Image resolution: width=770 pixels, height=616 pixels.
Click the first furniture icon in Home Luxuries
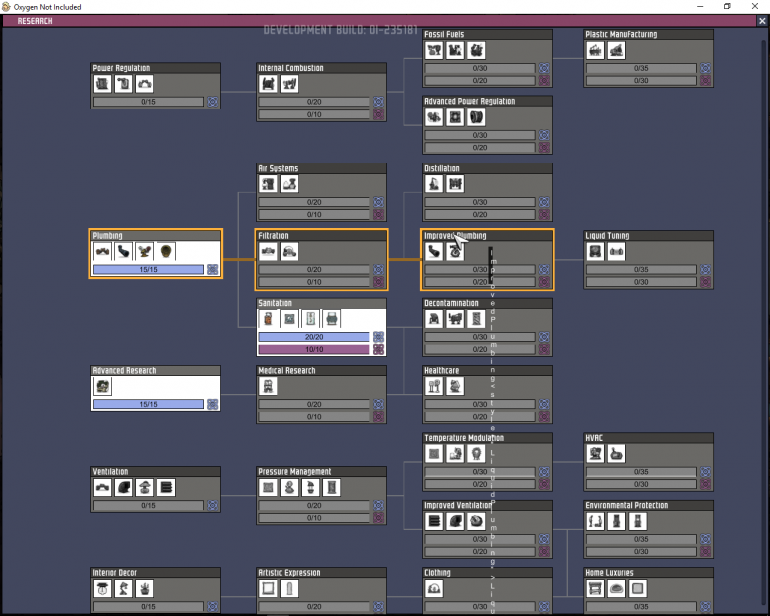click(595, 588)
